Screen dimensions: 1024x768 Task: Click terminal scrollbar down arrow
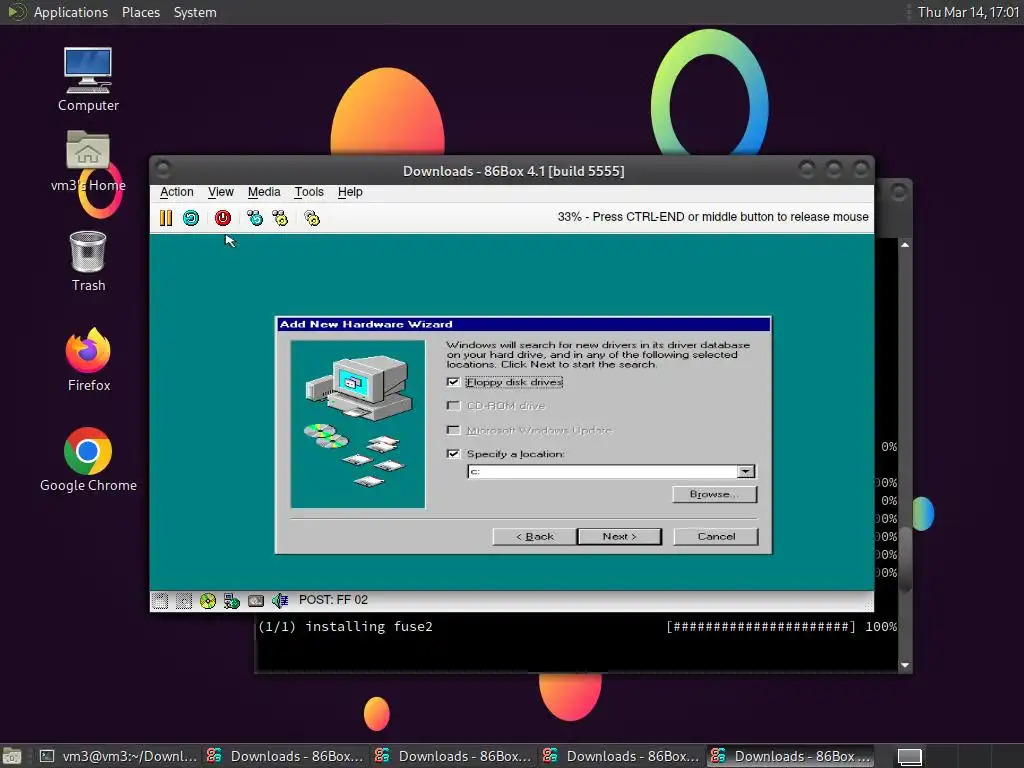click(904, 665)
